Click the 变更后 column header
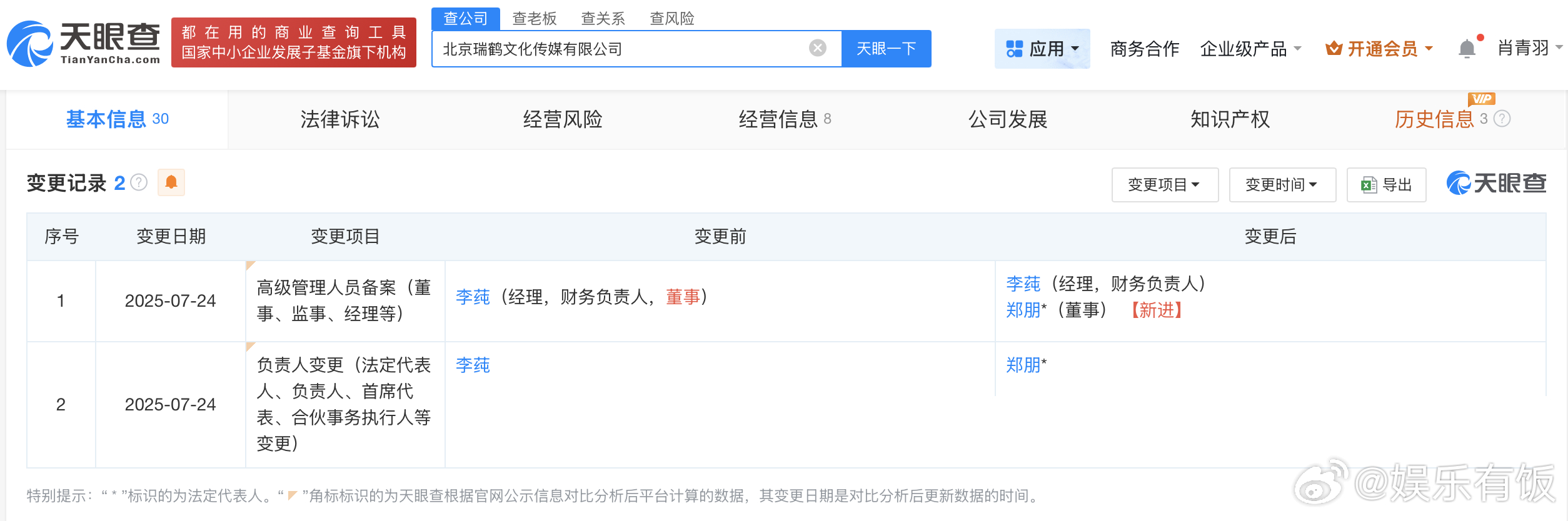The height and width of the screenshot is (521, 1568). pos(1270,236)
